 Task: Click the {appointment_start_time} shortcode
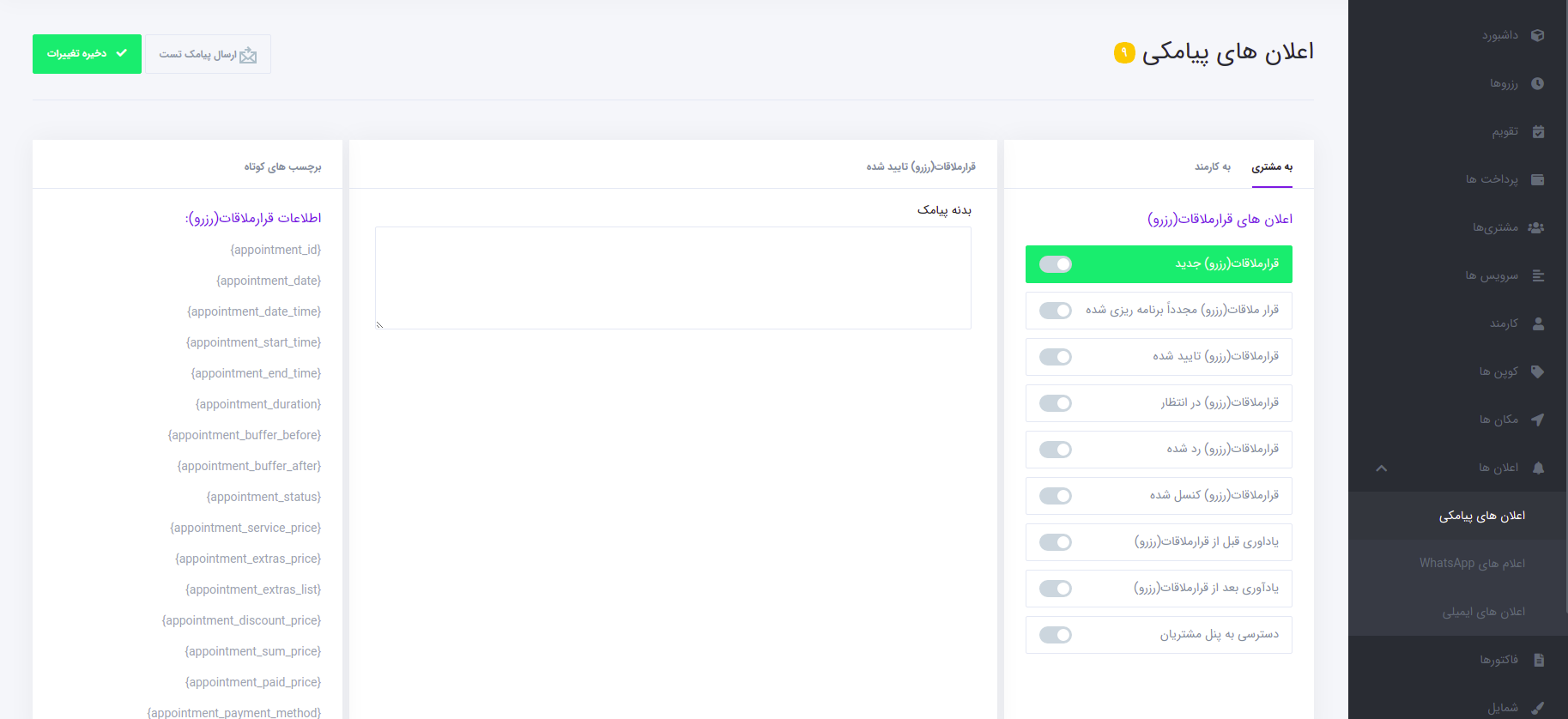point(253,342)
